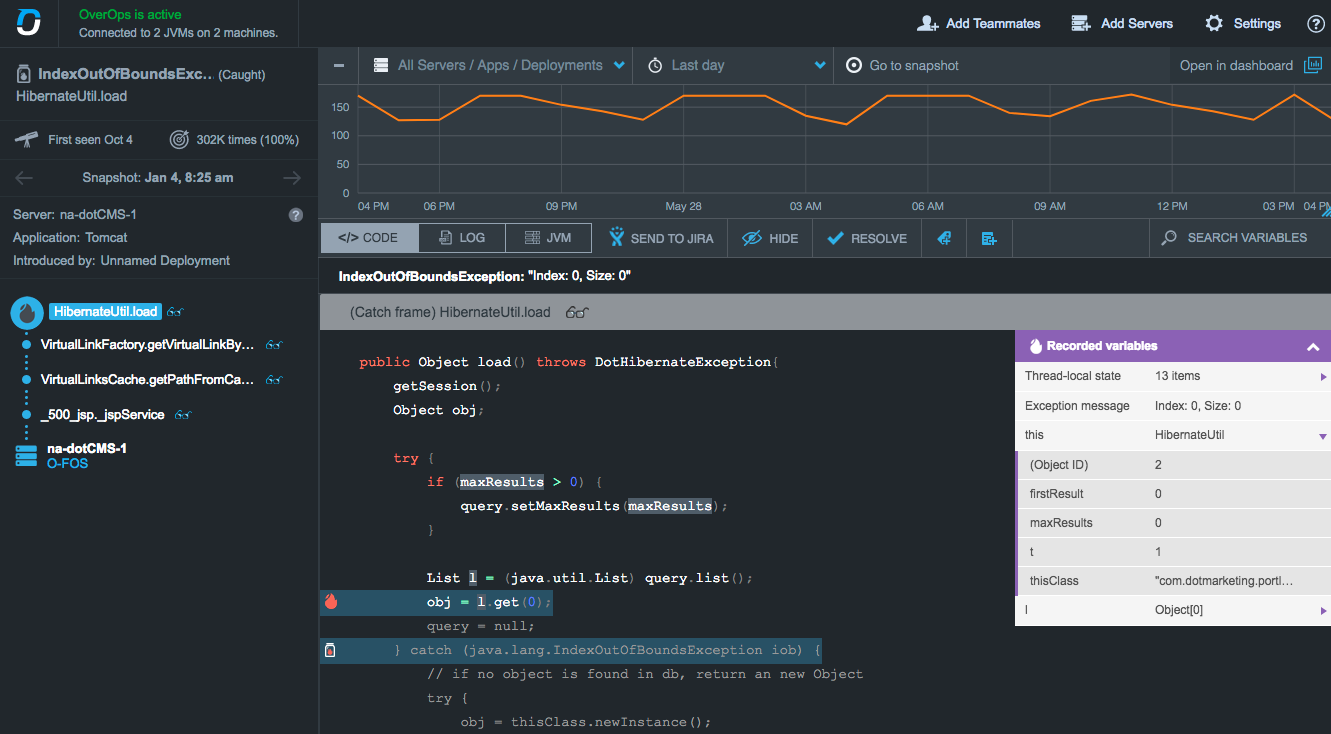Screen dimensions: 1331x734
Task: Toggle HIDE for this event
Action: tap(770, 238)
